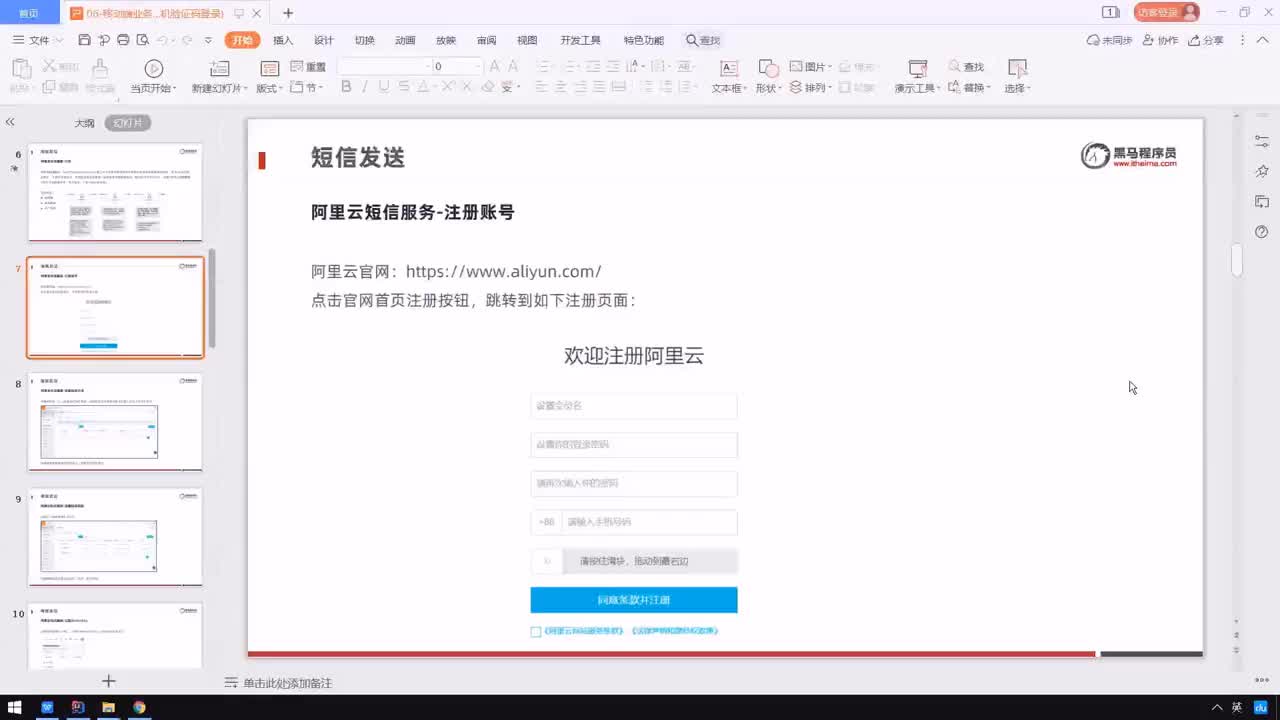Click the guest login (访客登录) button
Screen dimensions: 1280x720
(x=1167, y=13)
